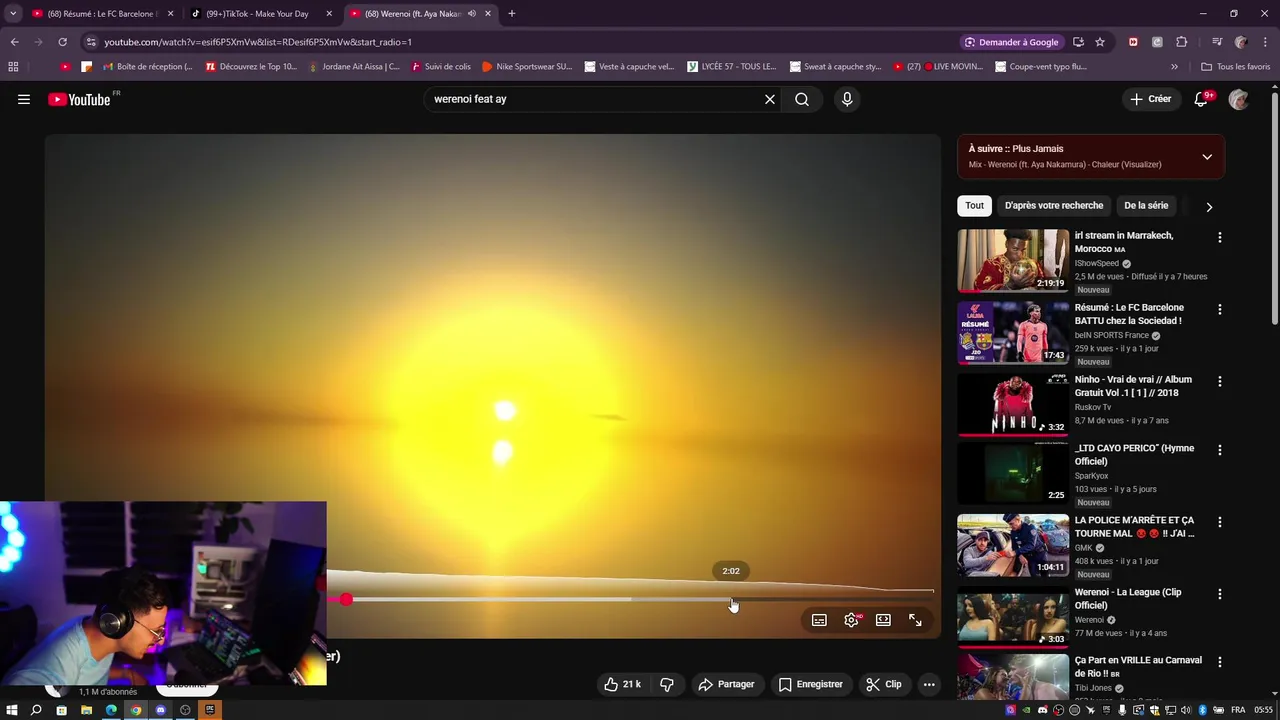Open the Werenoi La League thumbnail

click(1013, 618)
